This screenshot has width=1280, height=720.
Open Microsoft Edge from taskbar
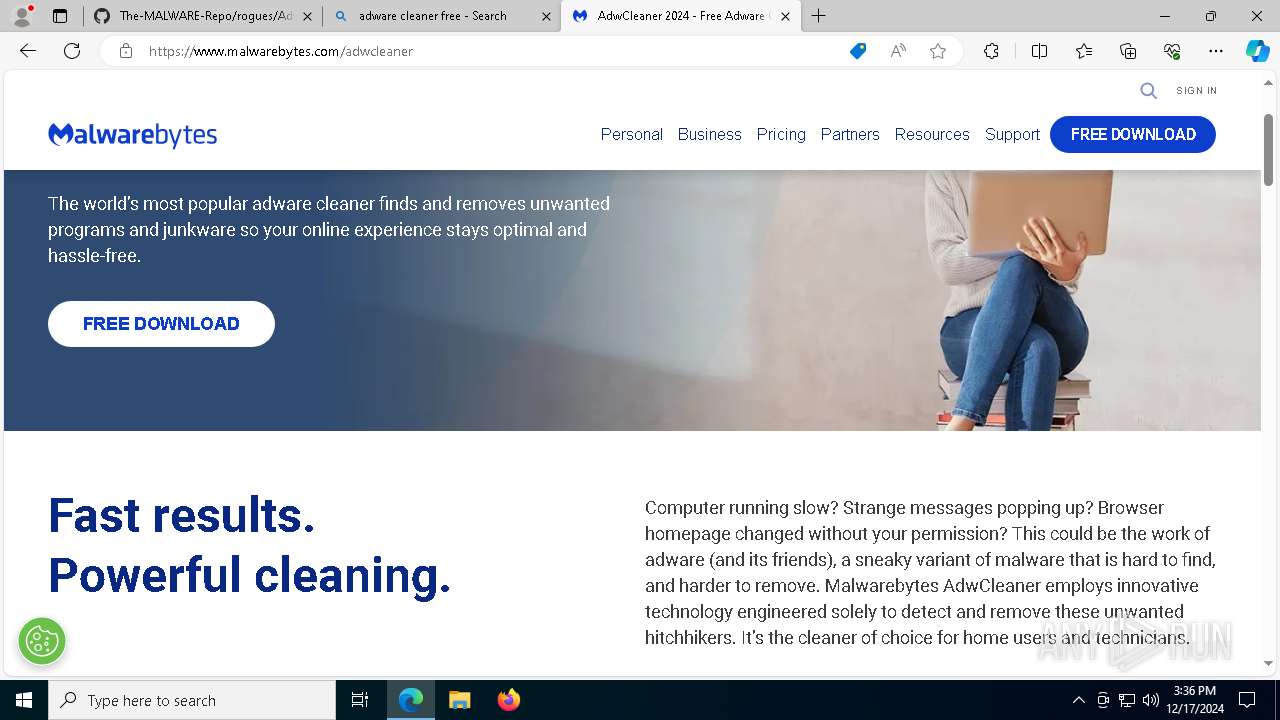coord(411,700)
